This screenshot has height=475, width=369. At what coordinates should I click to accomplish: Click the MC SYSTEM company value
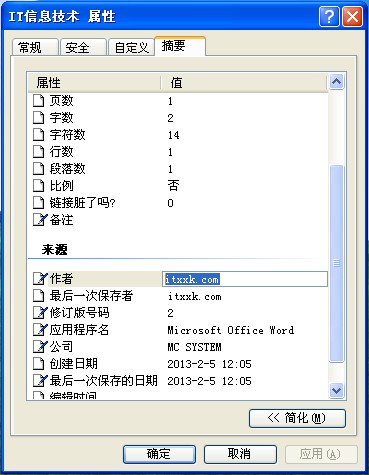tap(194, 347)
